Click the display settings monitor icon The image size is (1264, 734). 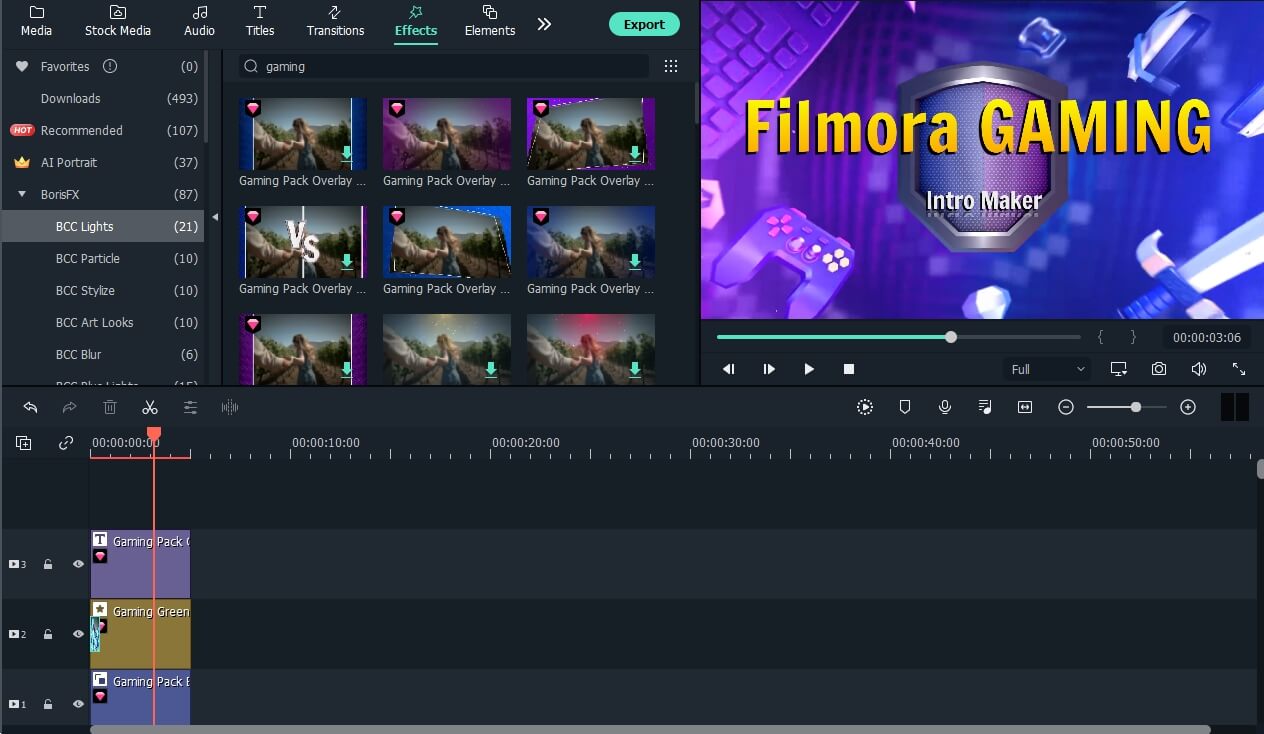click(1119, 369)
